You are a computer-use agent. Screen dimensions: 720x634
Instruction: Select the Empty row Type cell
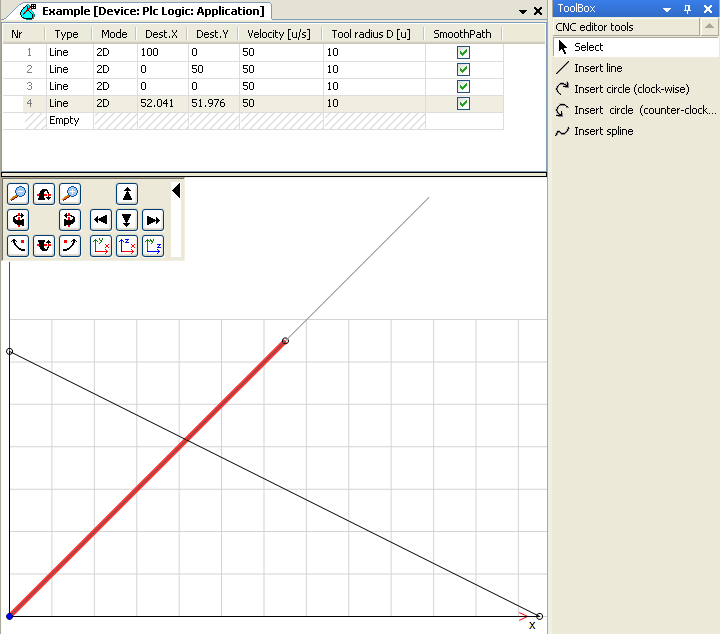70,120
